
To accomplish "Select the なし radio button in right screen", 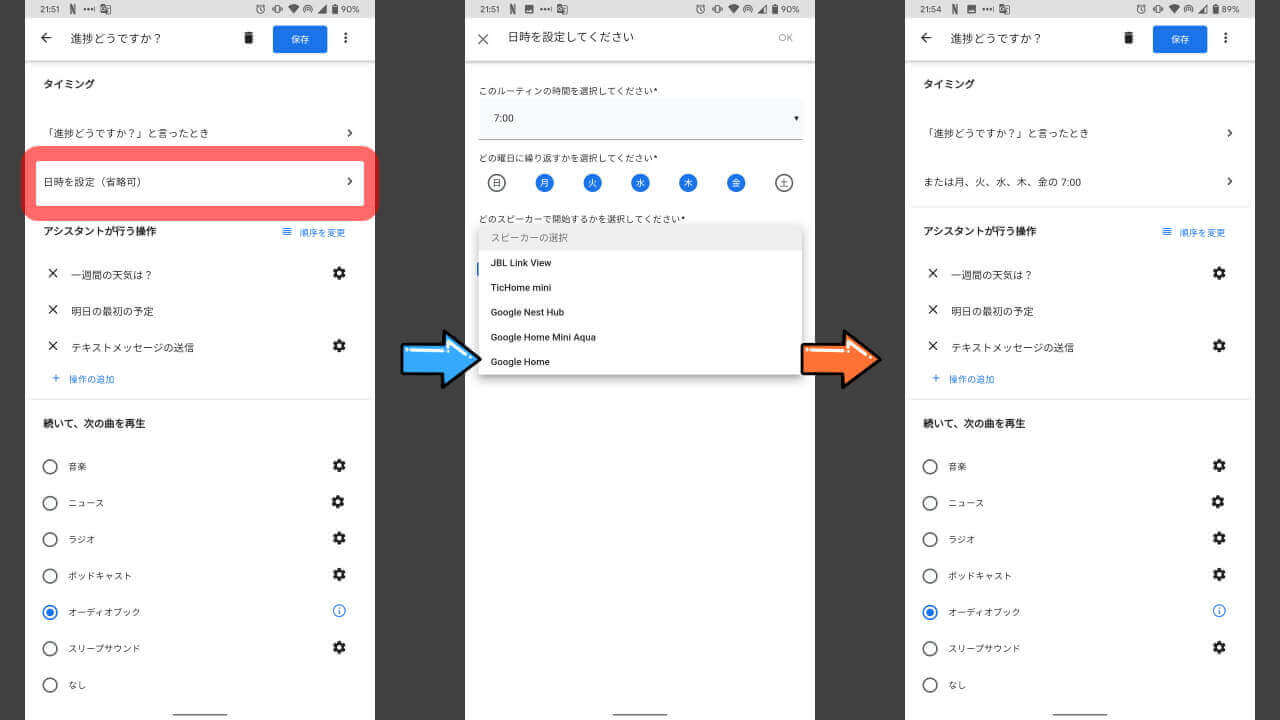I will (x=930, y=685).
